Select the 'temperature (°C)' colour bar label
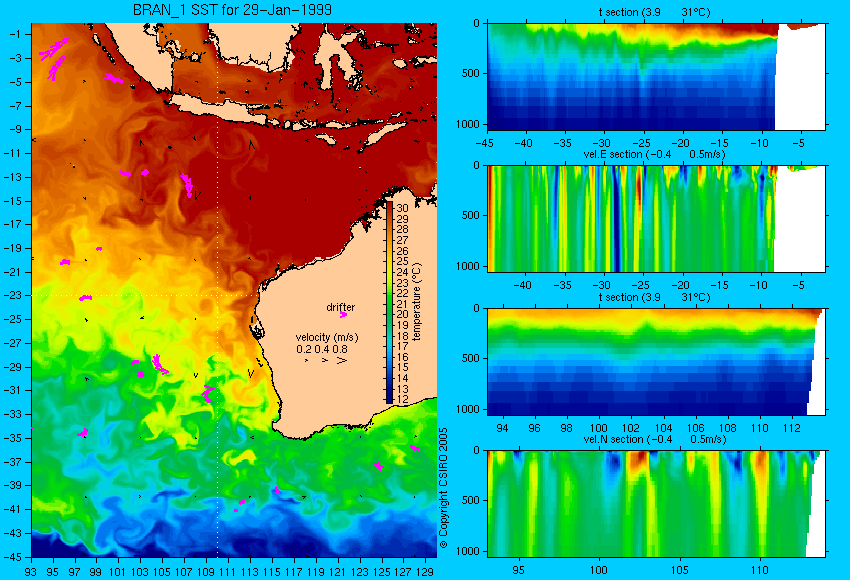 point(416,301)
